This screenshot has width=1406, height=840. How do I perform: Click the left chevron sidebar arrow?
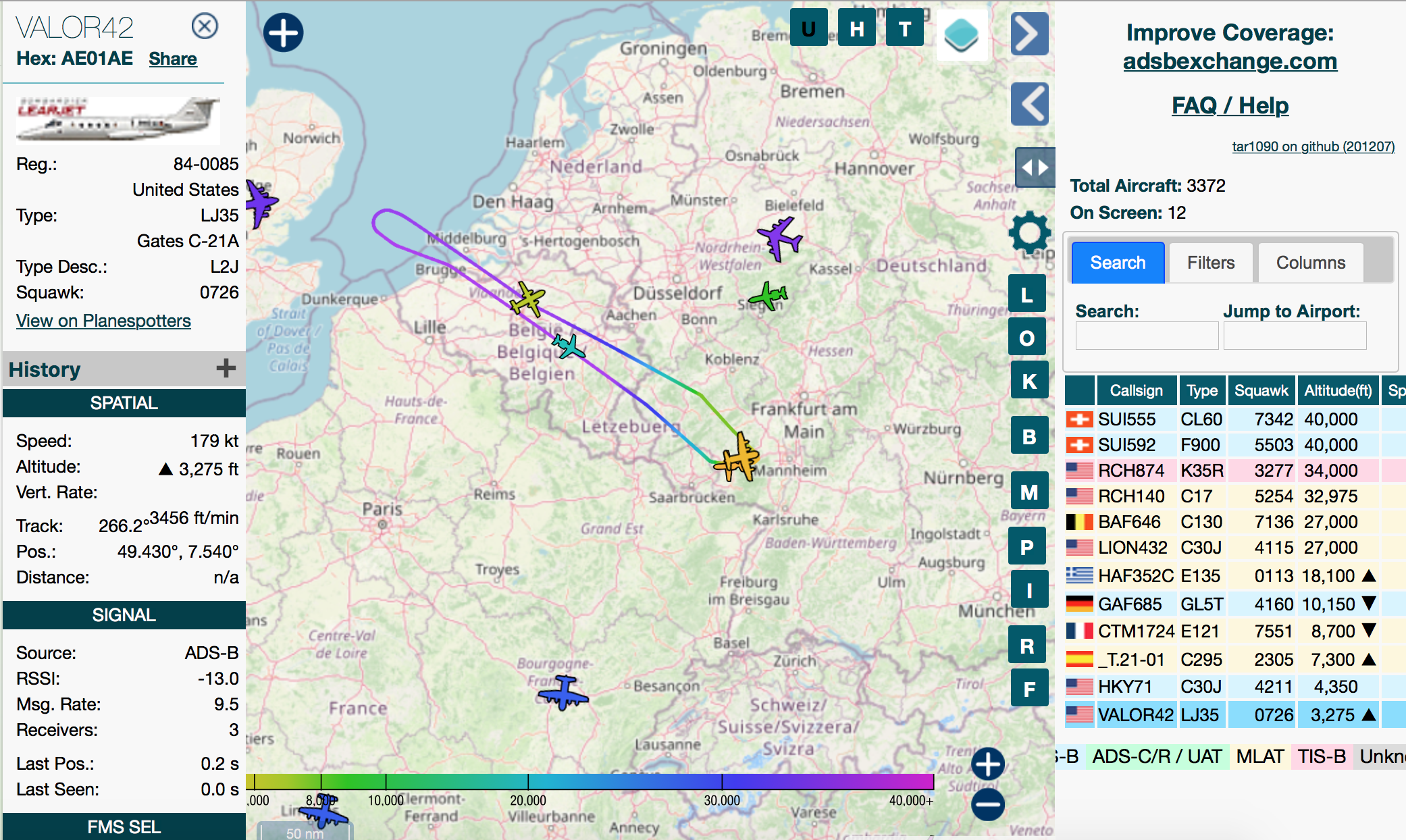(x=1029, y=104)
